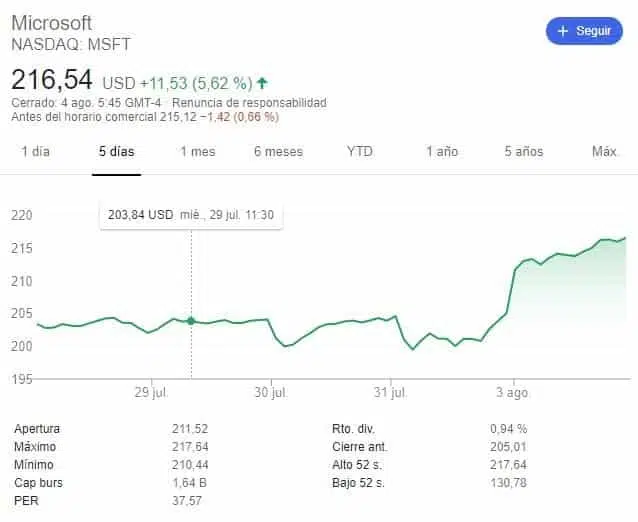Click the Bajo 52 s. value 130,78

[x=508, y=483]
